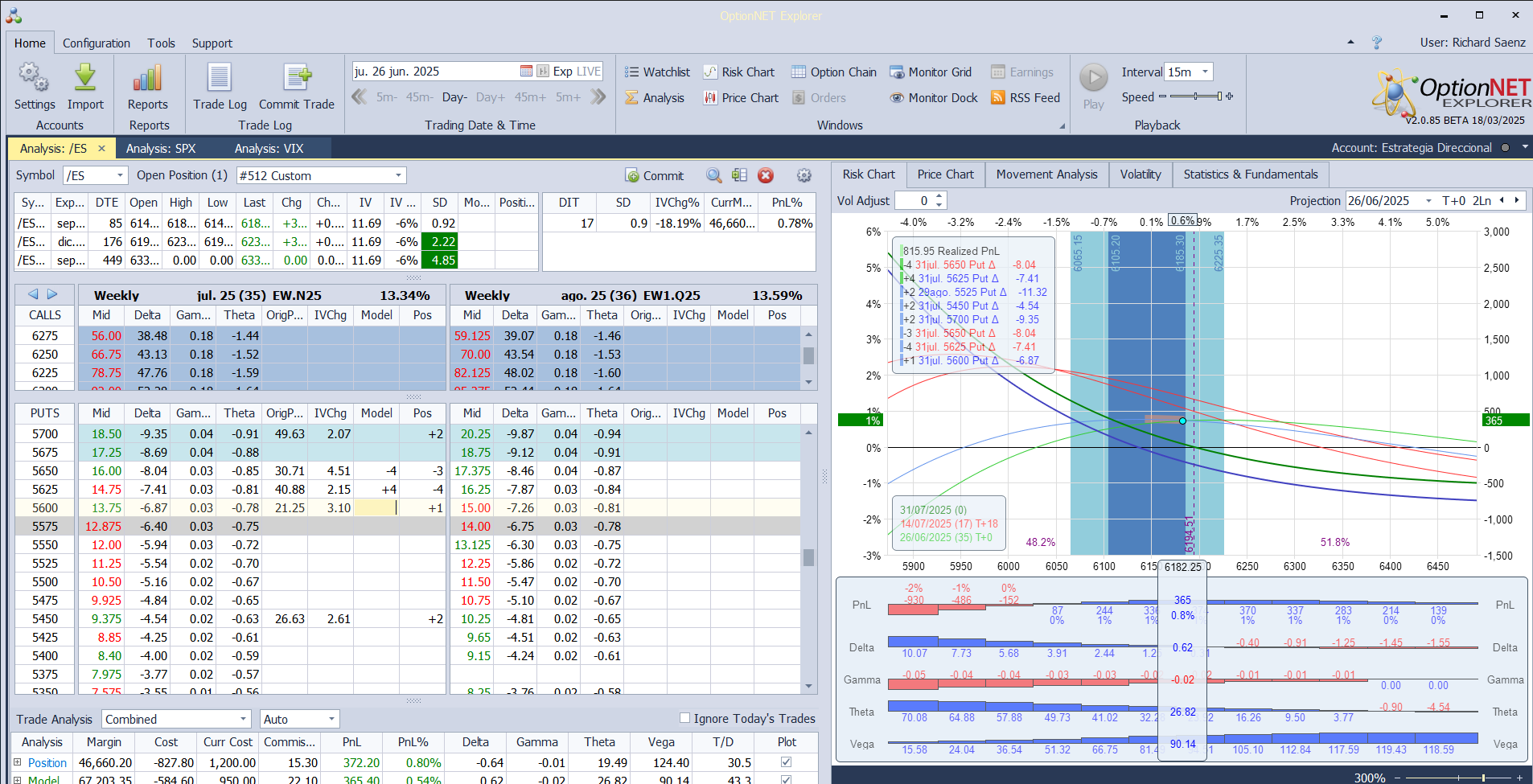Open the Trade Log icon
1533x784 pixels.
(220, 78)
